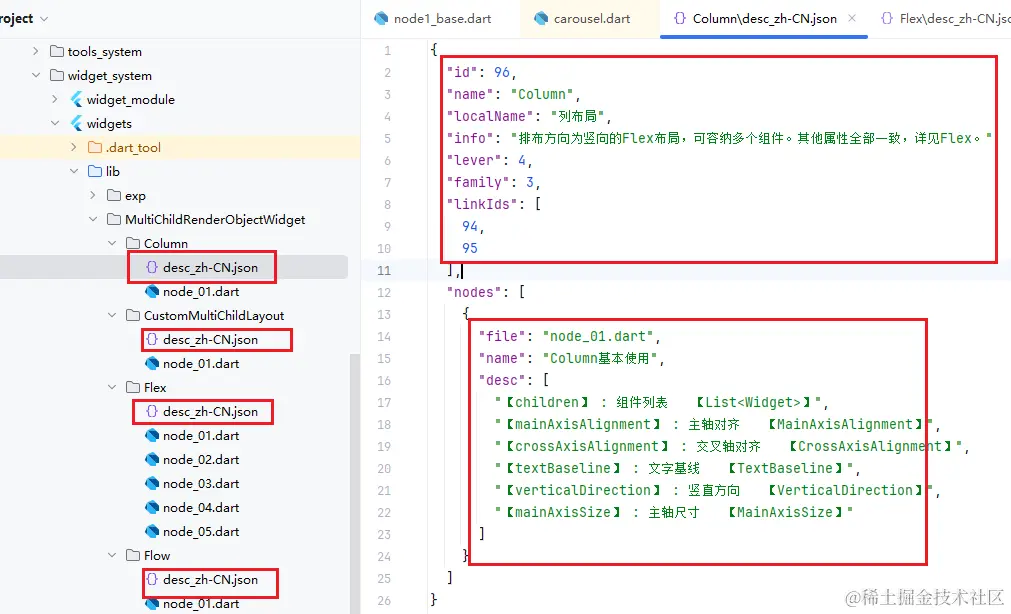This screenshot has width=1011, height=614.
Task: Click the Dart icon of node_02.dart
Action: click(x=152, y=459)
